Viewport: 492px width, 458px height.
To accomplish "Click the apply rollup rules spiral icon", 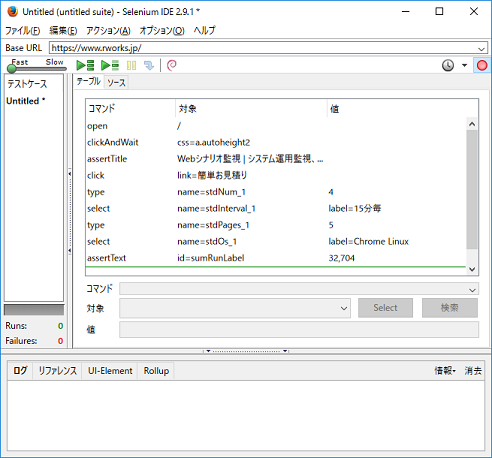I will click(171, 65).
